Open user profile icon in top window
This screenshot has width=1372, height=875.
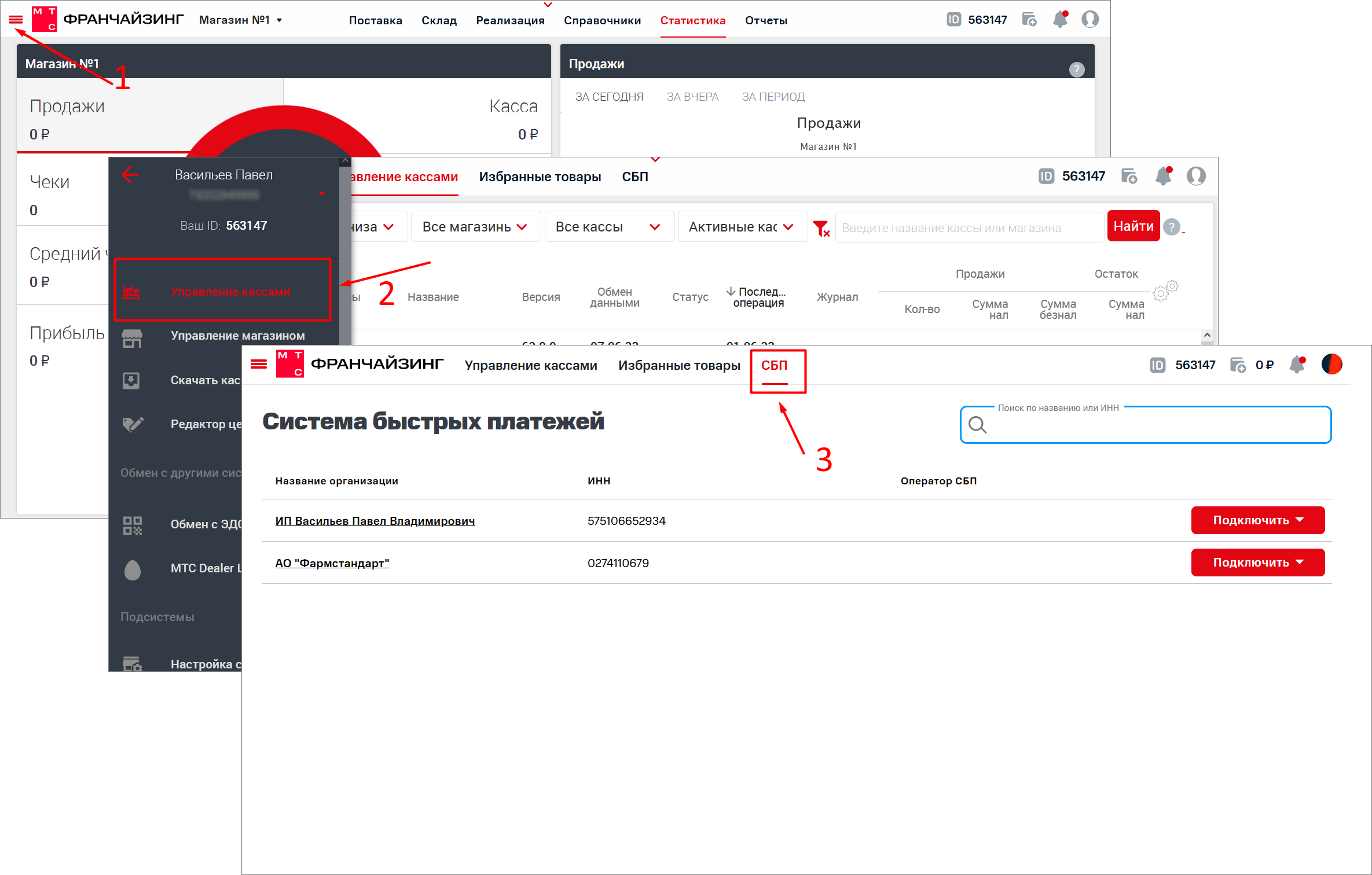coord(1090,19)
